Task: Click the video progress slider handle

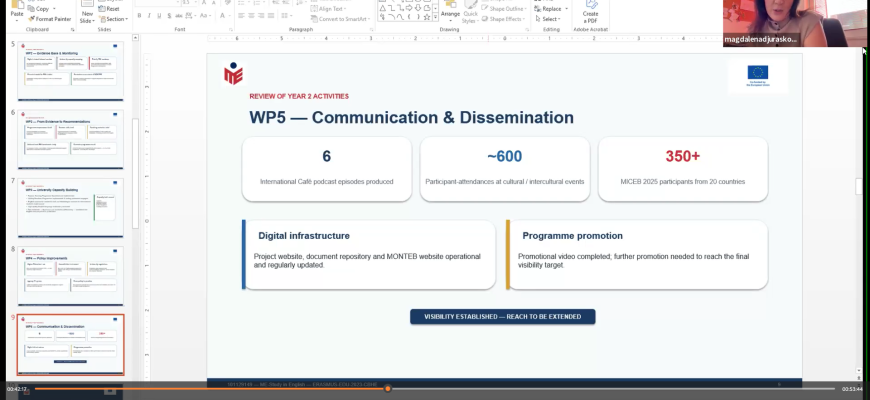Action: (387, 388)
